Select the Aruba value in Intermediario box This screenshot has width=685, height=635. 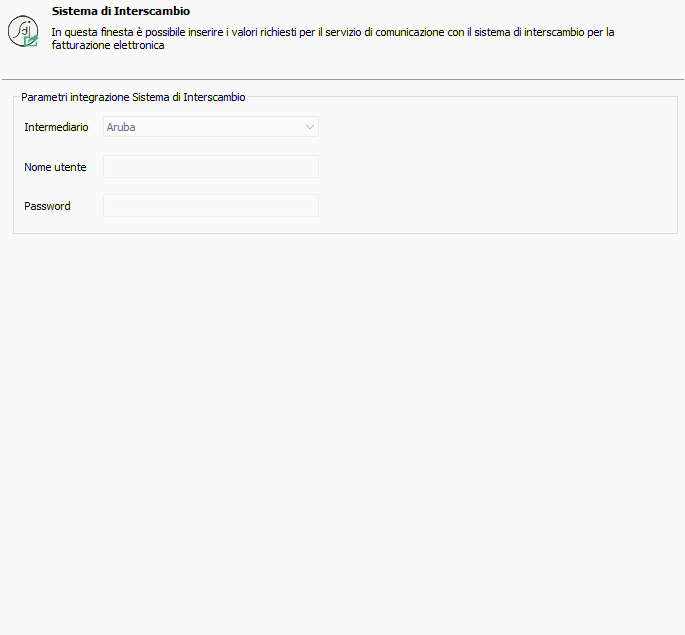coord(121,127)
